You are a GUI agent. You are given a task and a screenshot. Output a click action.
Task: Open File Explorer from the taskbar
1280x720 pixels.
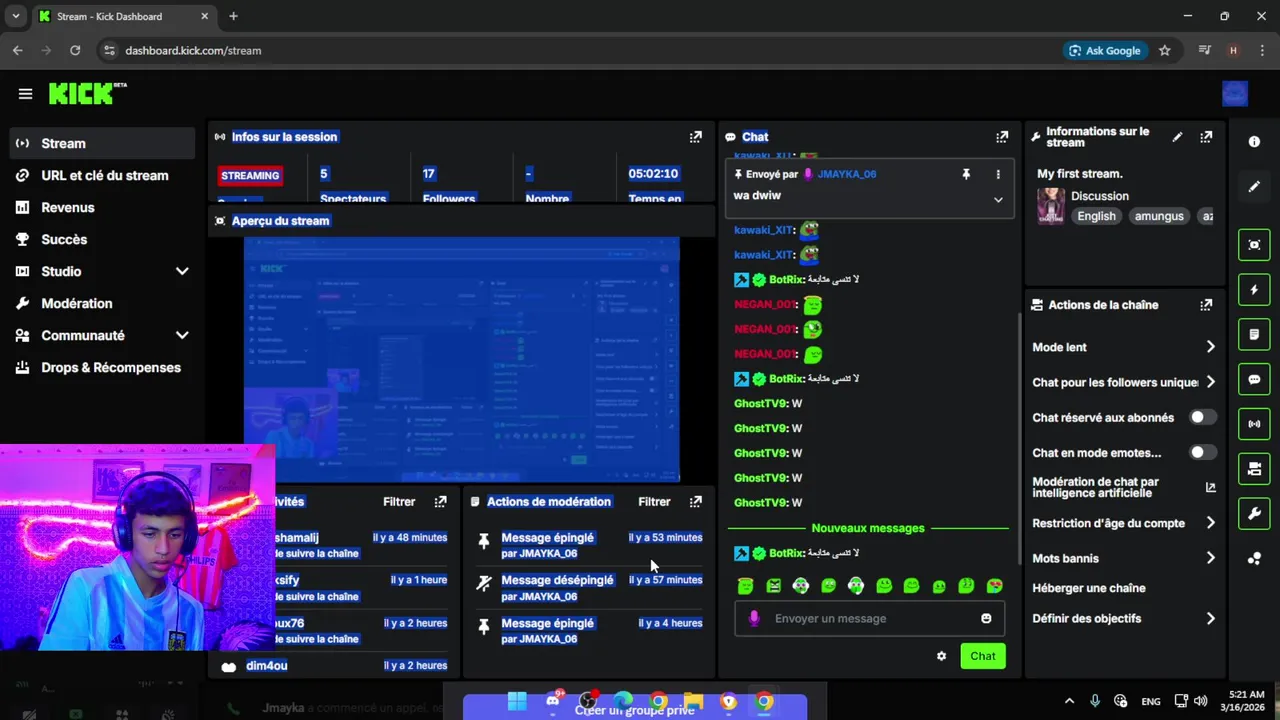point(693,701)
